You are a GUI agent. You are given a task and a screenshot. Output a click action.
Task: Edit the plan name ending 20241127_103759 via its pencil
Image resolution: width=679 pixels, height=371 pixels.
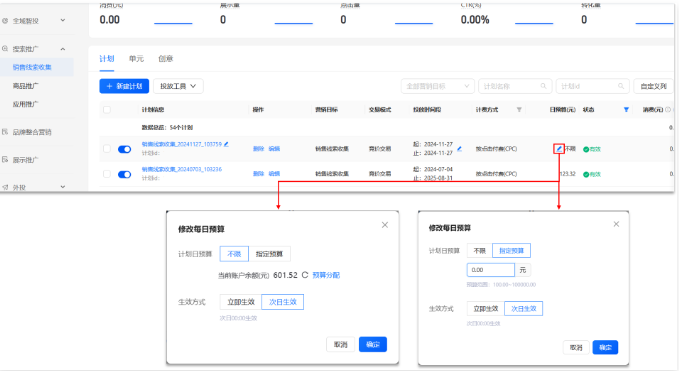click(x=226, y=144)
